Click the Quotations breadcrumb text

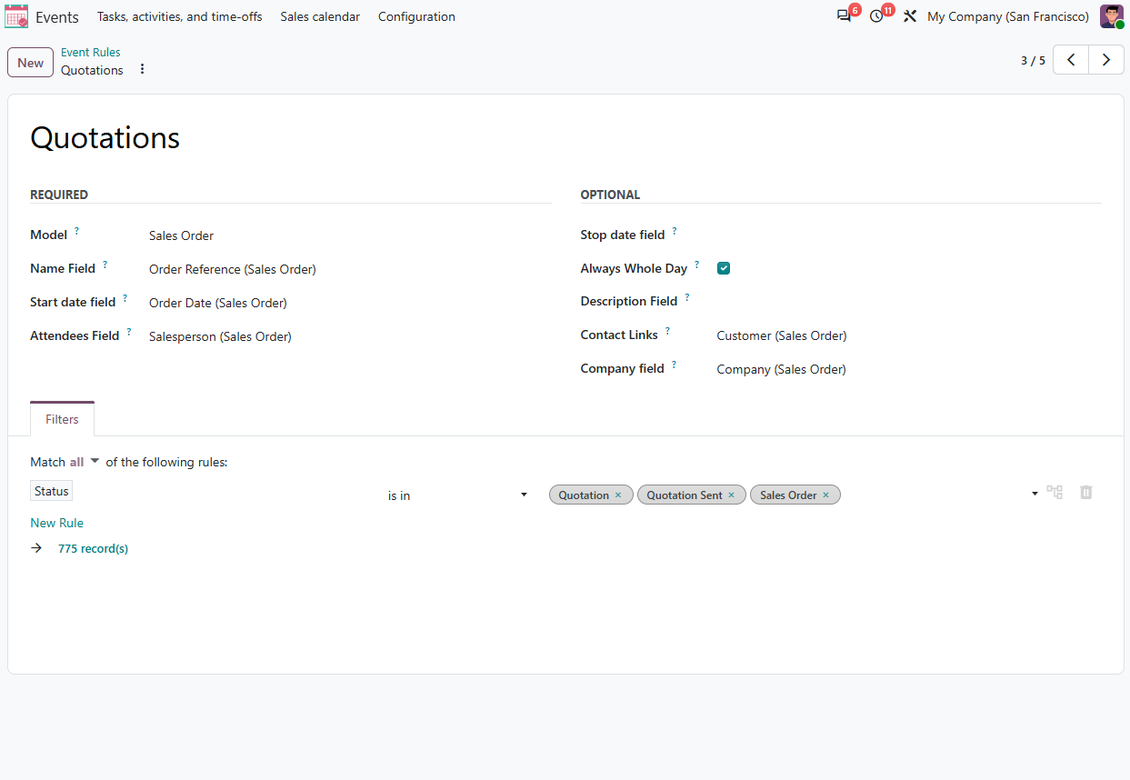pyautogui.click(x=92, y=70)
